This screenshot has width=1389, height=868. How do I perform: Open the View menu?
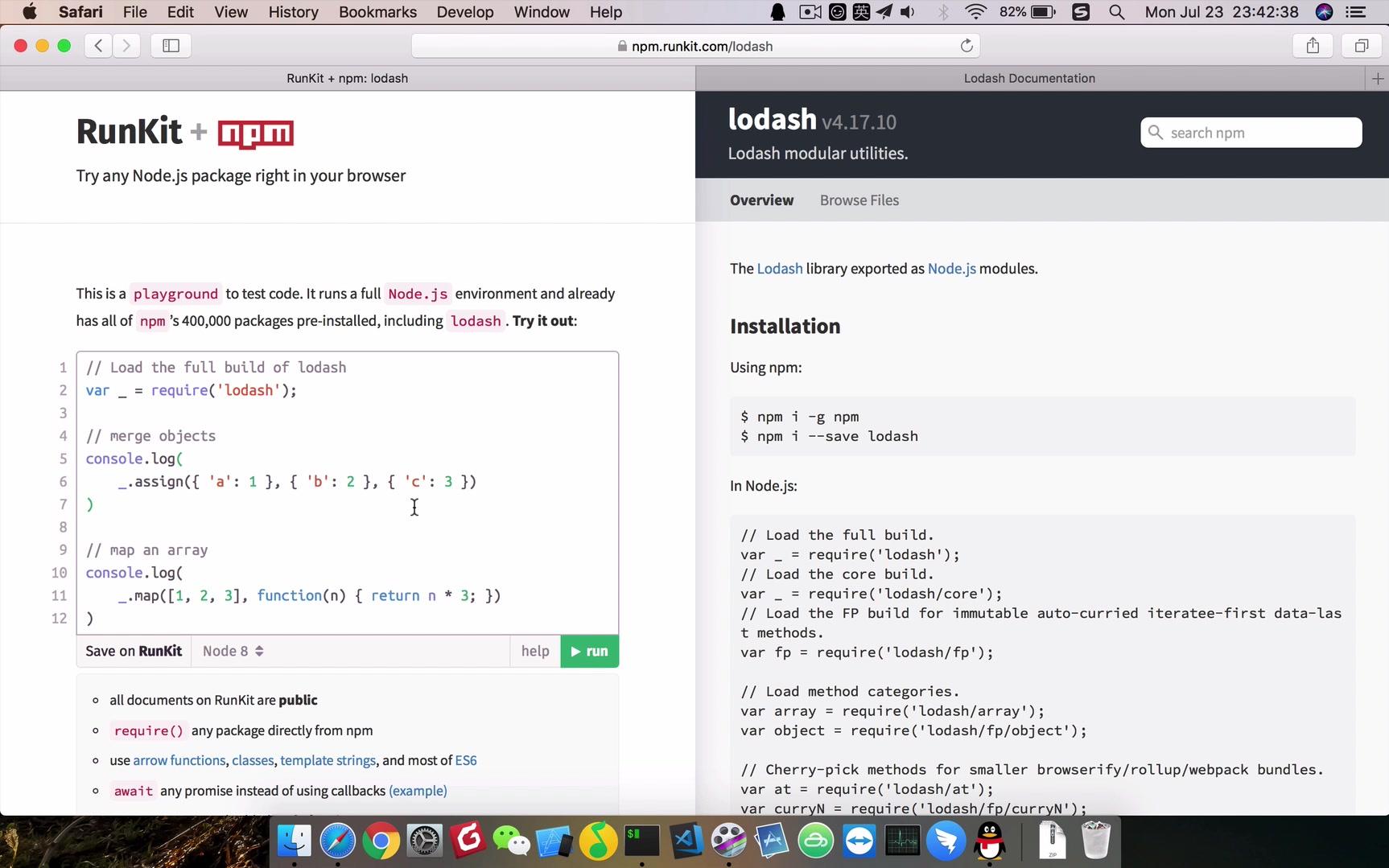(231, 12)
